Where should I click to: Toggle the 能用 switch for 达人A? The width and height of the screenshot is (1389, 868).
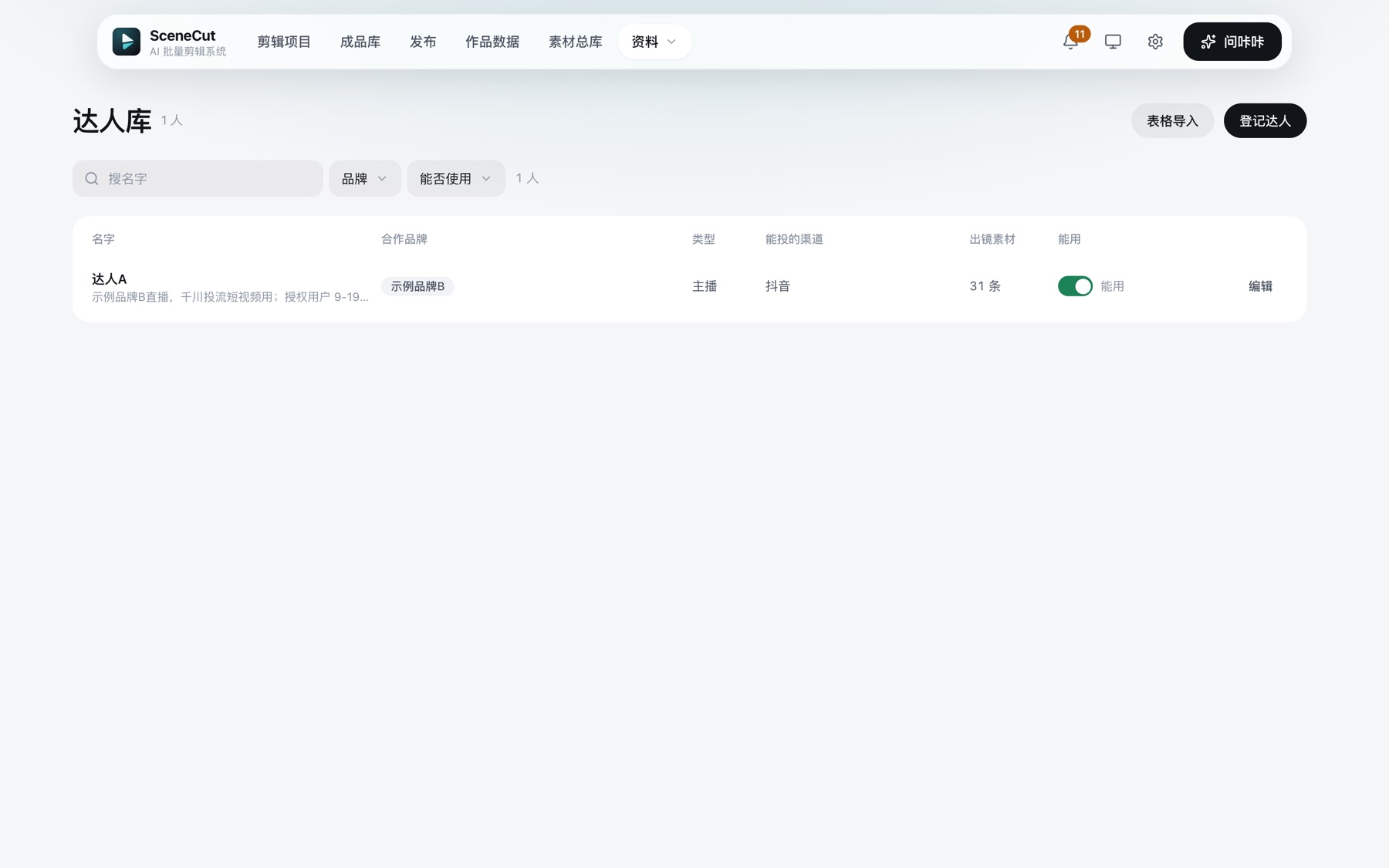pyautogui.click(x=1075, y=286)
